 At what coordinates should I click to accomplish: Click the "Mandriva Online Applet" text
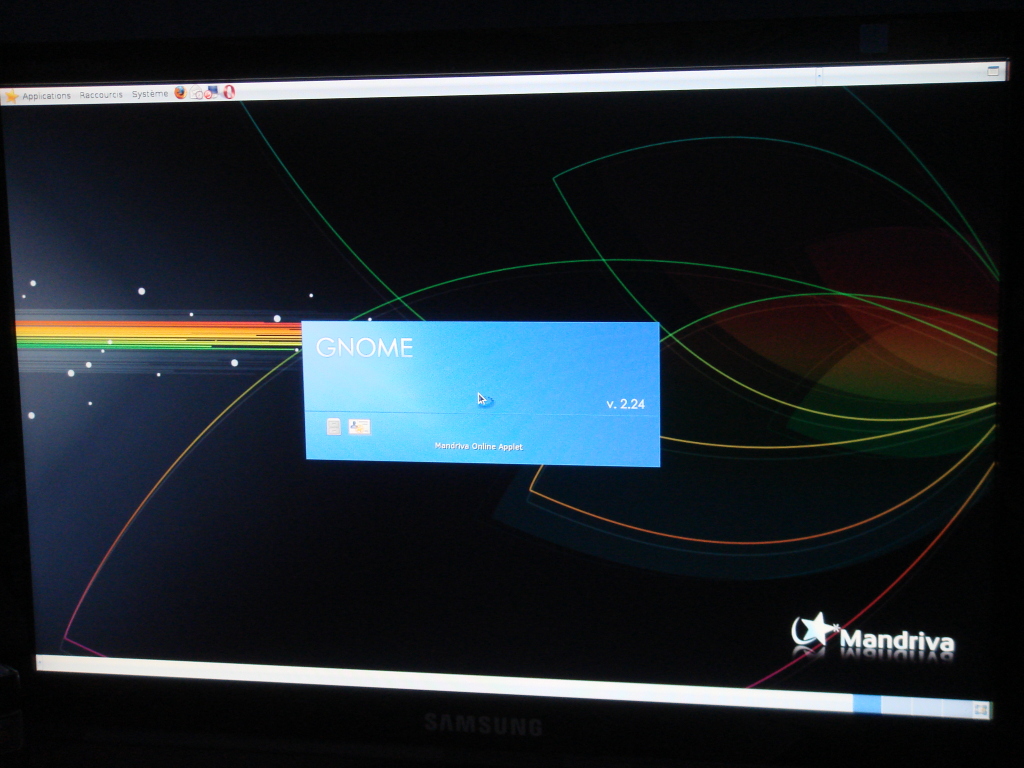pyautogui.click(x=479, y=447)
